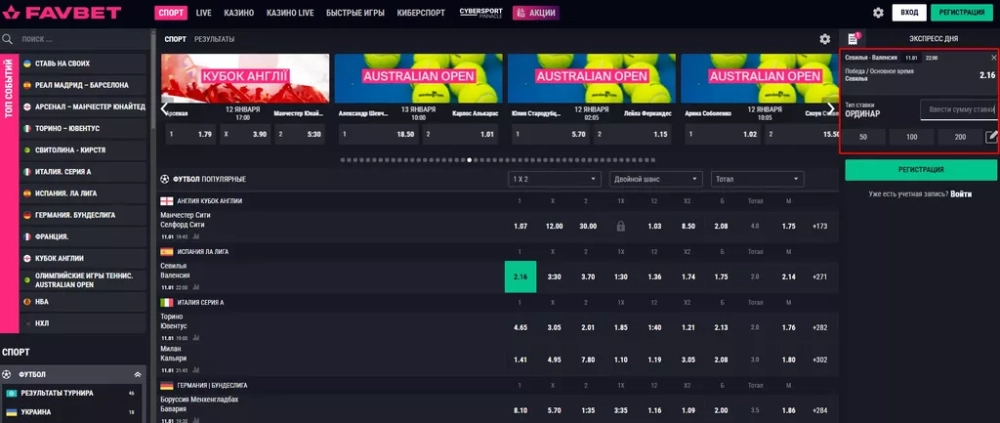The width and height of the screenshot is (1000, 423).
Task: Click Germany flag of Бундеслига league
Action: [x=166, y=385]
